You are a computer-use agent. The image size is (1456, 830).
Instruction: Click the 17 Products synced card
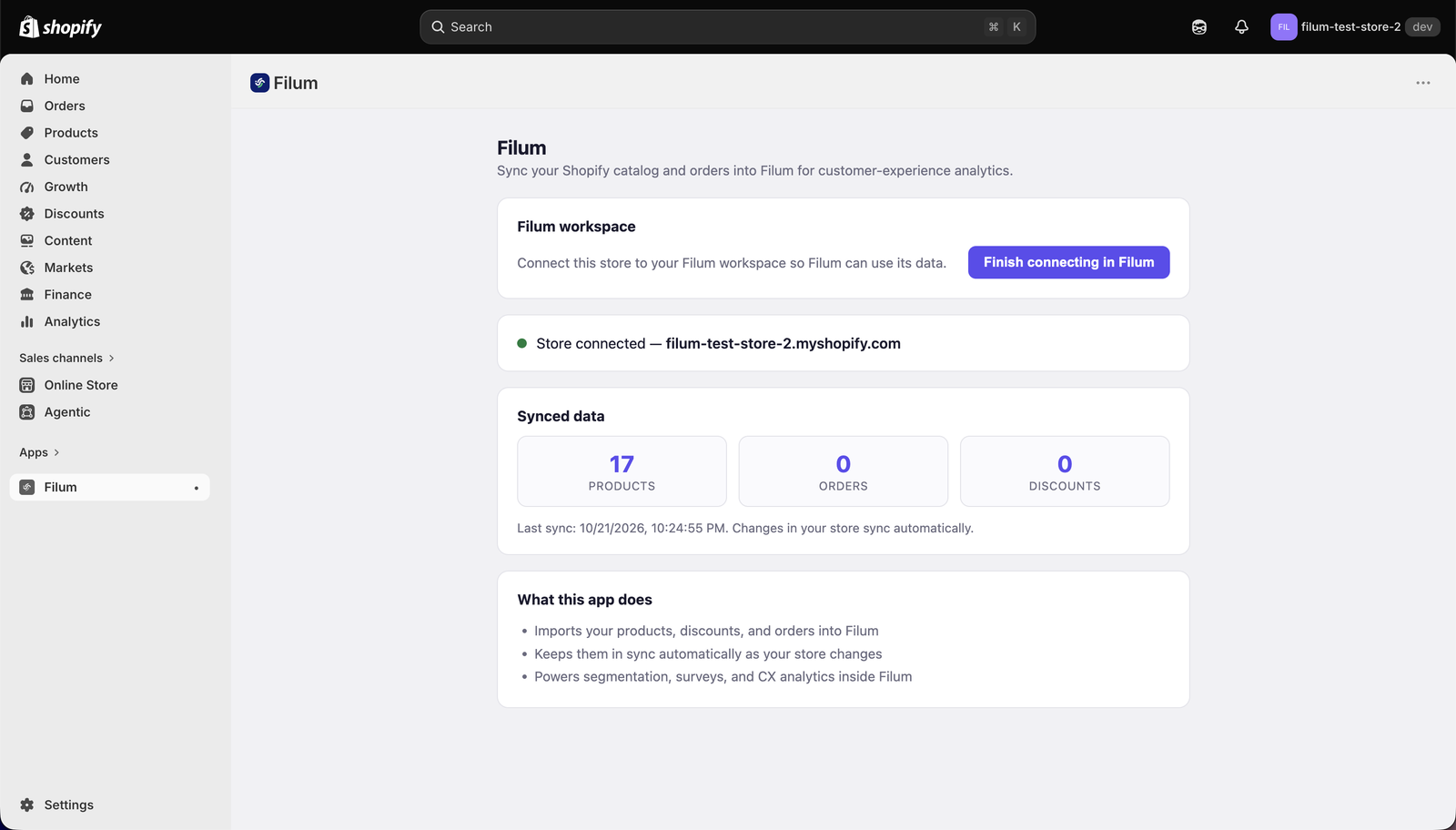click(622, 471)
